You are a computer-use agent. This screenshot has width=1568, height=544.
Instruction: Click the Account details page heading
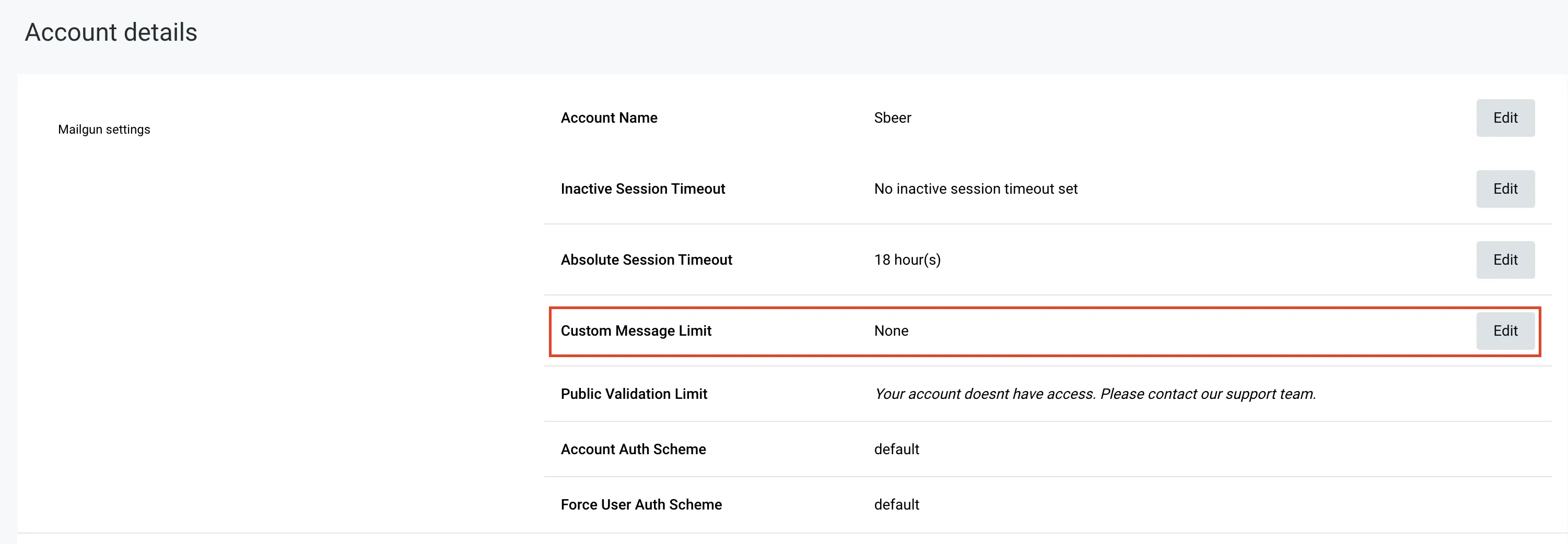111,32
